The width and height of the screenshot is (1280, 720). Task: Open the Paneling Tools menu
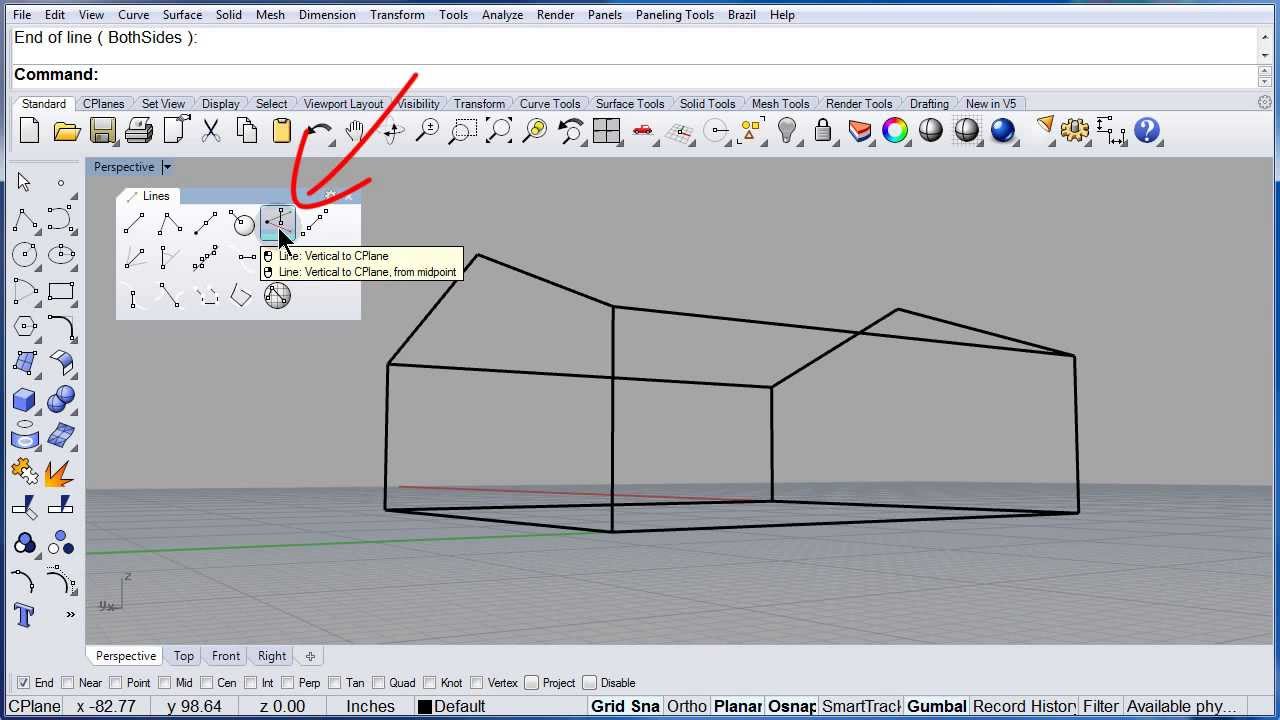coord(674,15)
